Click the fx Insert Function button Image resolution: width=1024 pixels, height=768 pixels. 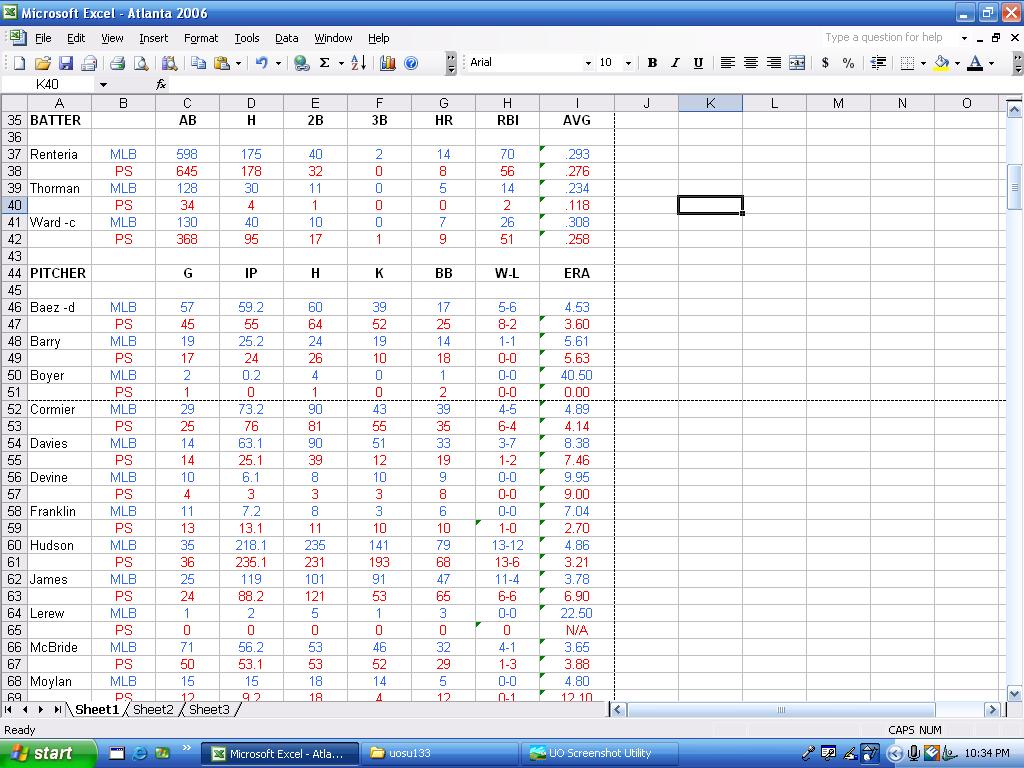tap(161, 84)
